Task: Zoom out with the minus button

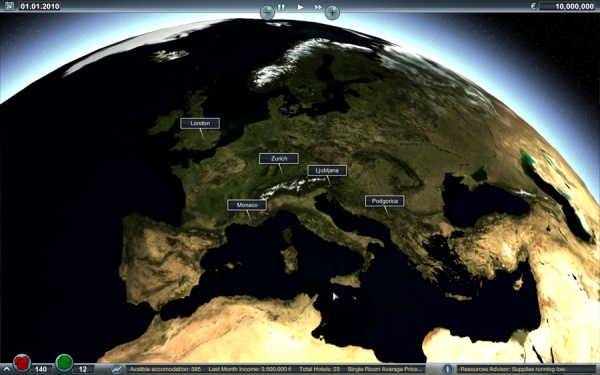Action: 267,12
